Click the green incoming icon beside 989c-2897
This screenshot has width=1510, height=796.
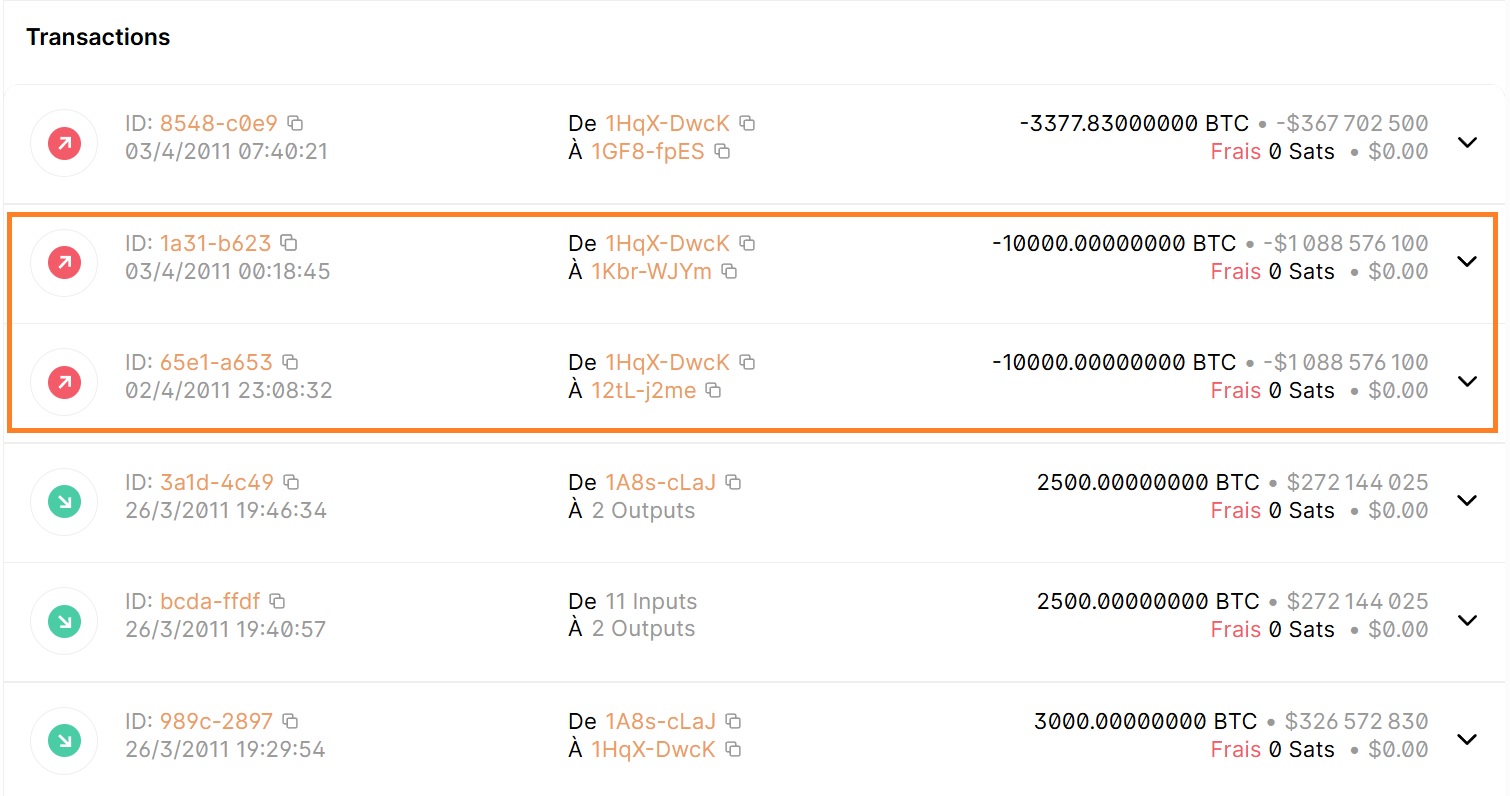(x=63, y=740)
